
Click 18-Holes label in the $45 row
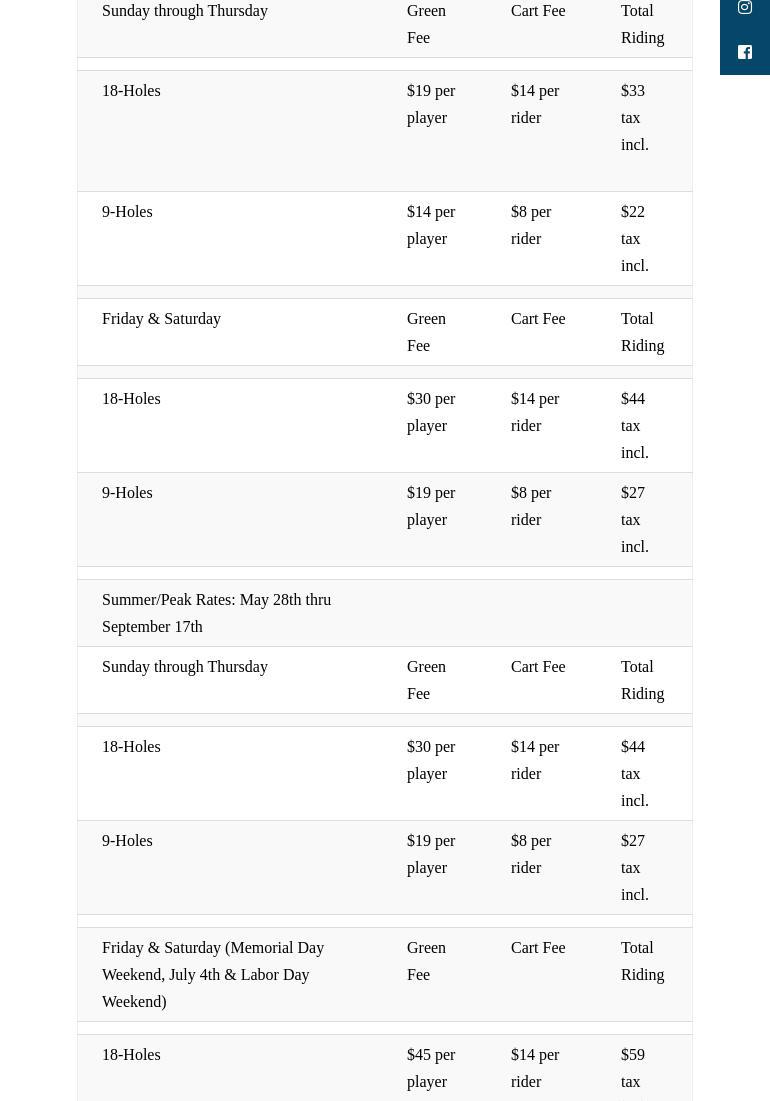(x=131, y=1054)
